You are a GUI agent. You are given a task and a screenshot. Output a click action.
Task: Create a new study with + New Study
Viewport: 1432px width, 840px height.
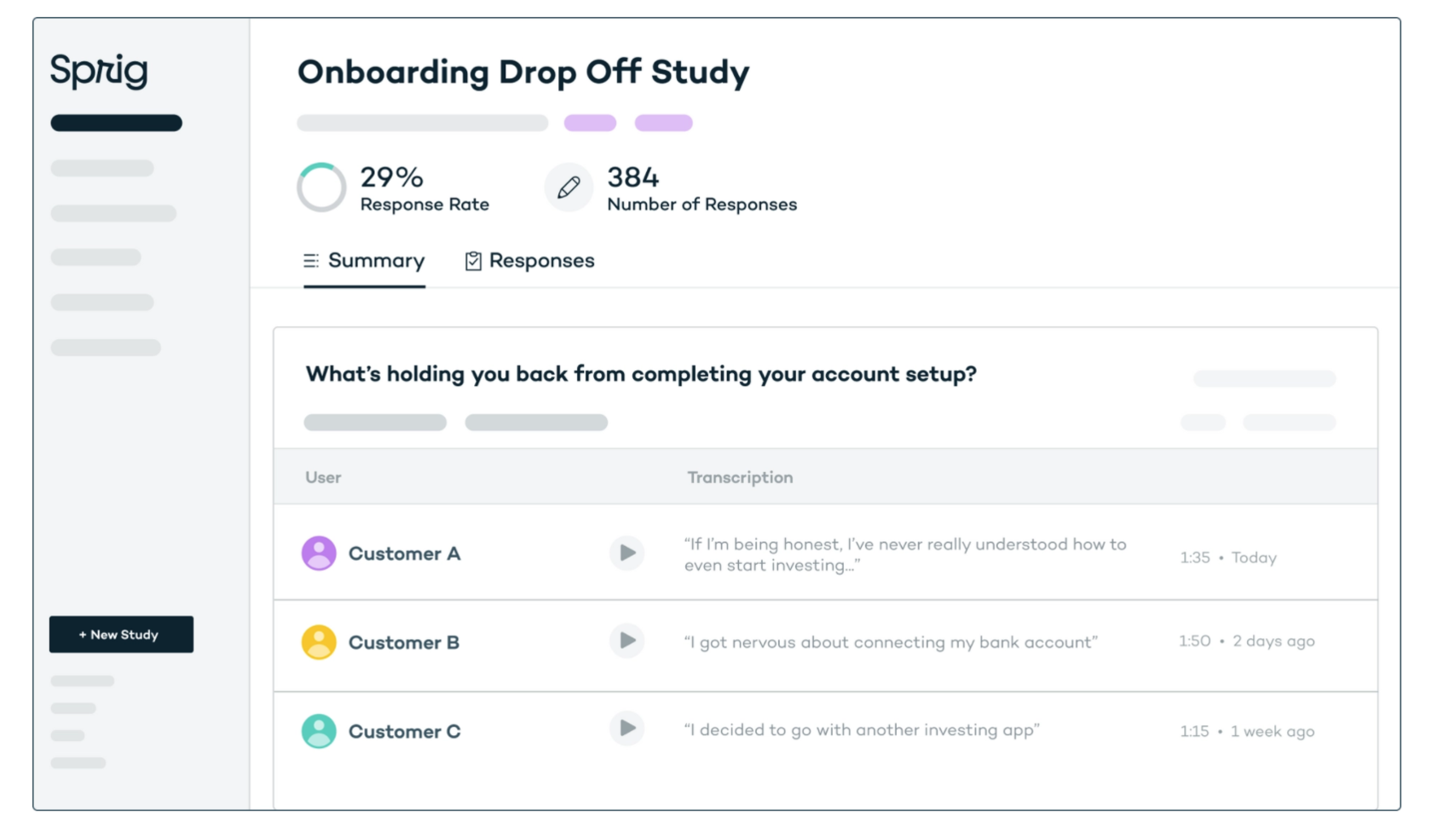click(x=121, y=635)
